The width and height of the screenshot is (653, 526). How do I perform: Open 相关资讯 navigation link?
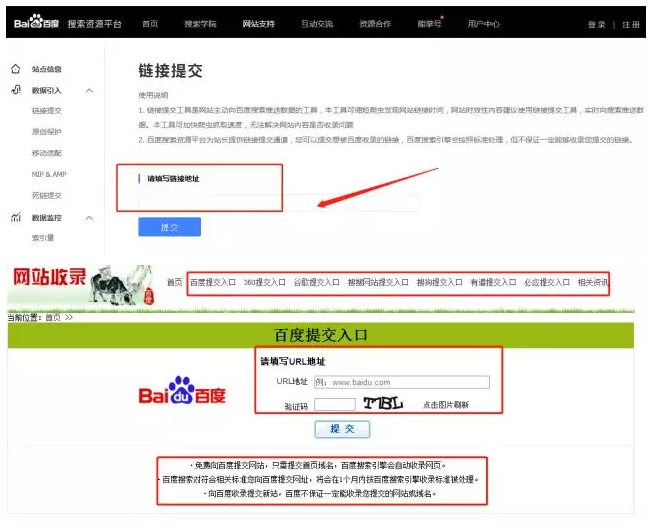pos(593,282)
